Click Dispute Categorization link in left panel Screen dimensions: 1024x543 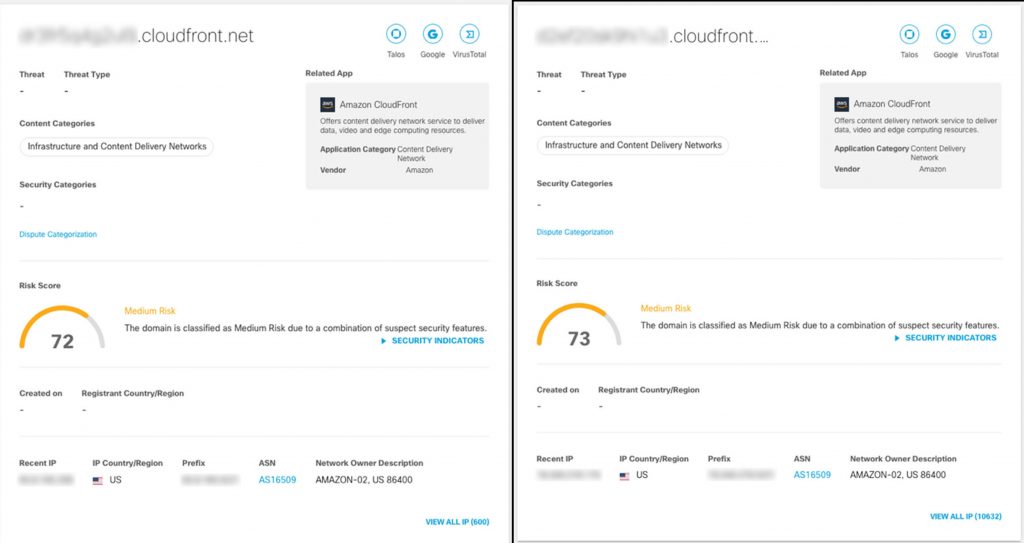58,234
